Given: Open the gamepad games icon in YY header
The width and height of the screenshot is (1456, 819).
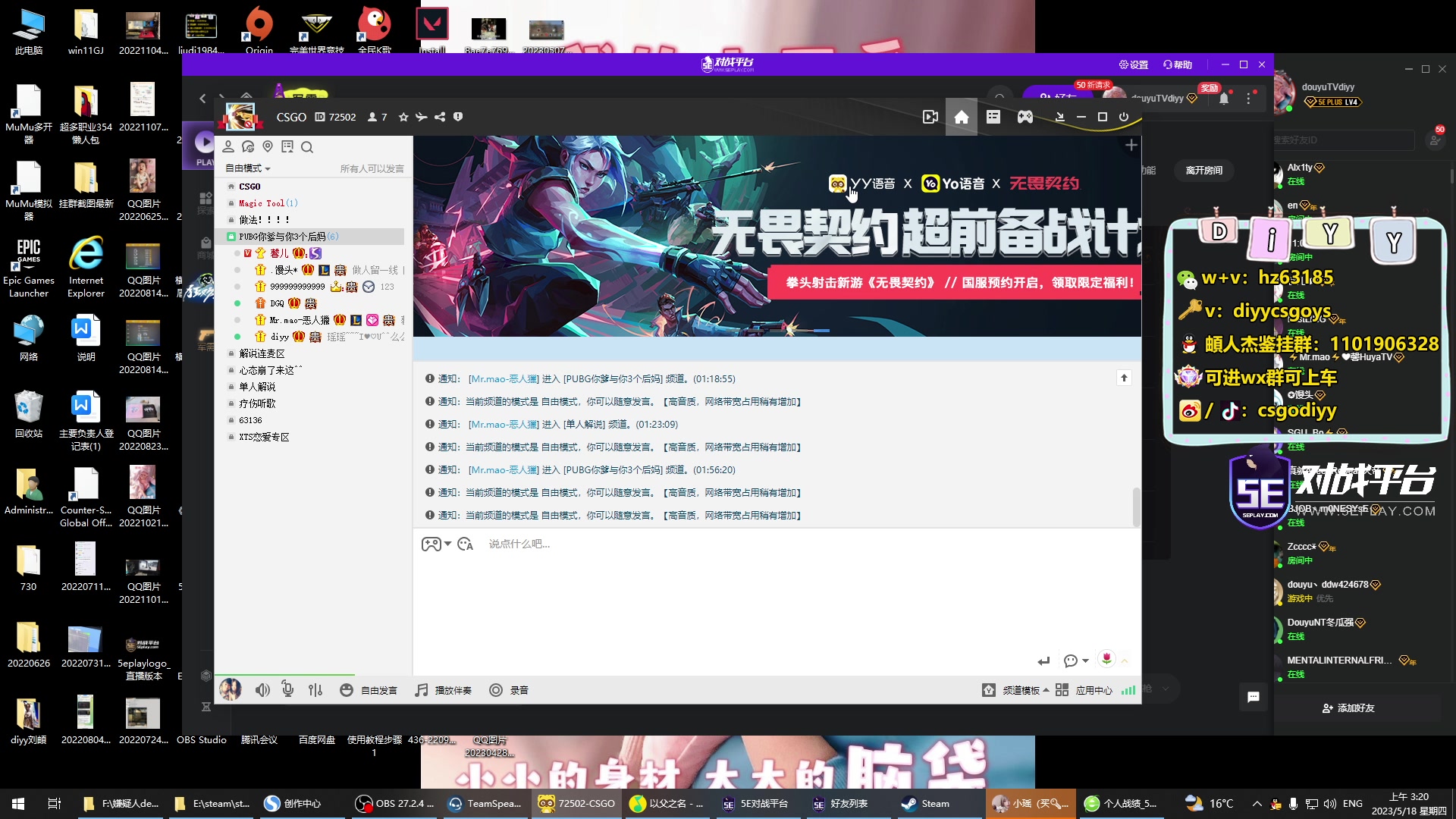Looking at the screenshot, I should click(1025, 117).
